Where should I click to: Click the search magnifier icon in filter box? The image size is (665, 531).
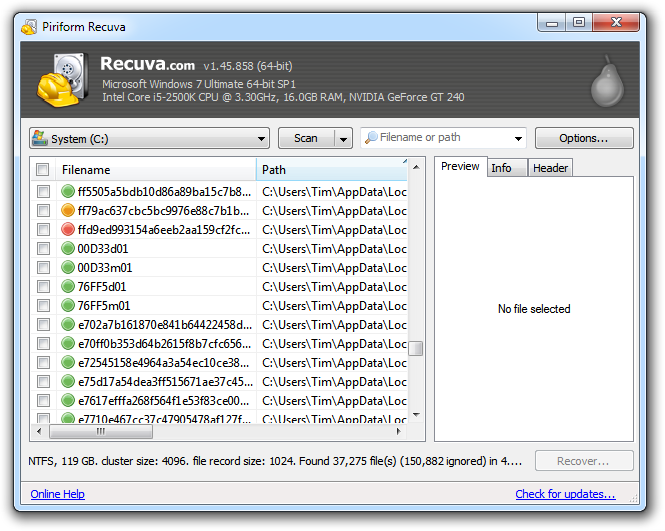pyautogui.click(x=370, y=138)
